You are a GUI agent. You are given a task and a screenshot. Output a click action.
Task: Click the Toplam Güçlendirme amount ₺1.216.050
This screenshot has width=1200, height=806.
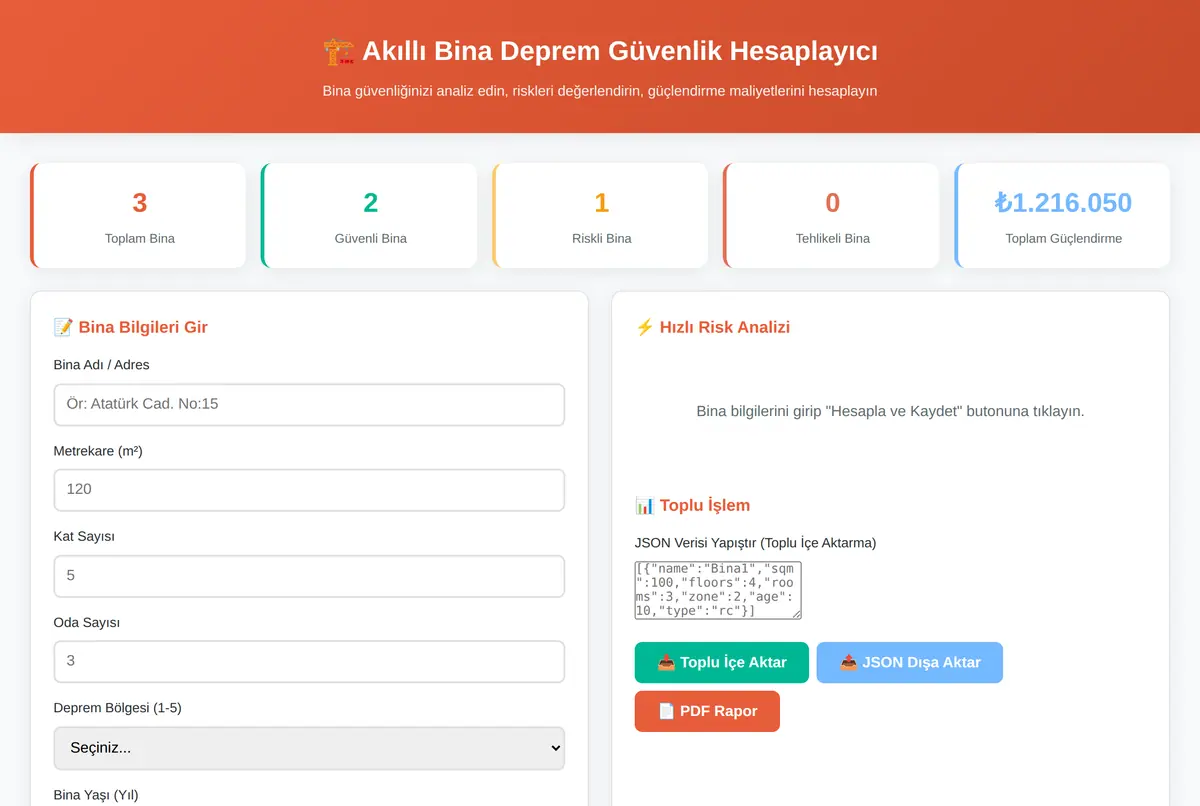1063,203
